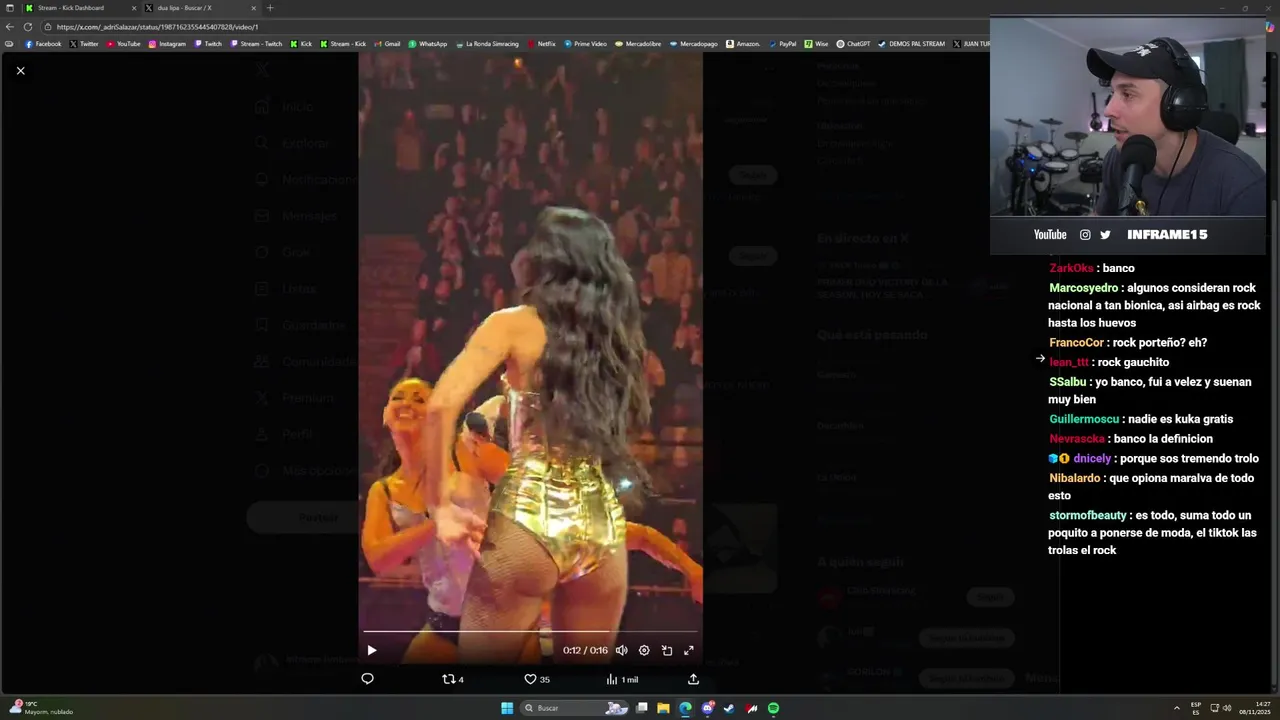Mute the video volume
Viewport: 1280px width, 720px height.
coord(621,650)
